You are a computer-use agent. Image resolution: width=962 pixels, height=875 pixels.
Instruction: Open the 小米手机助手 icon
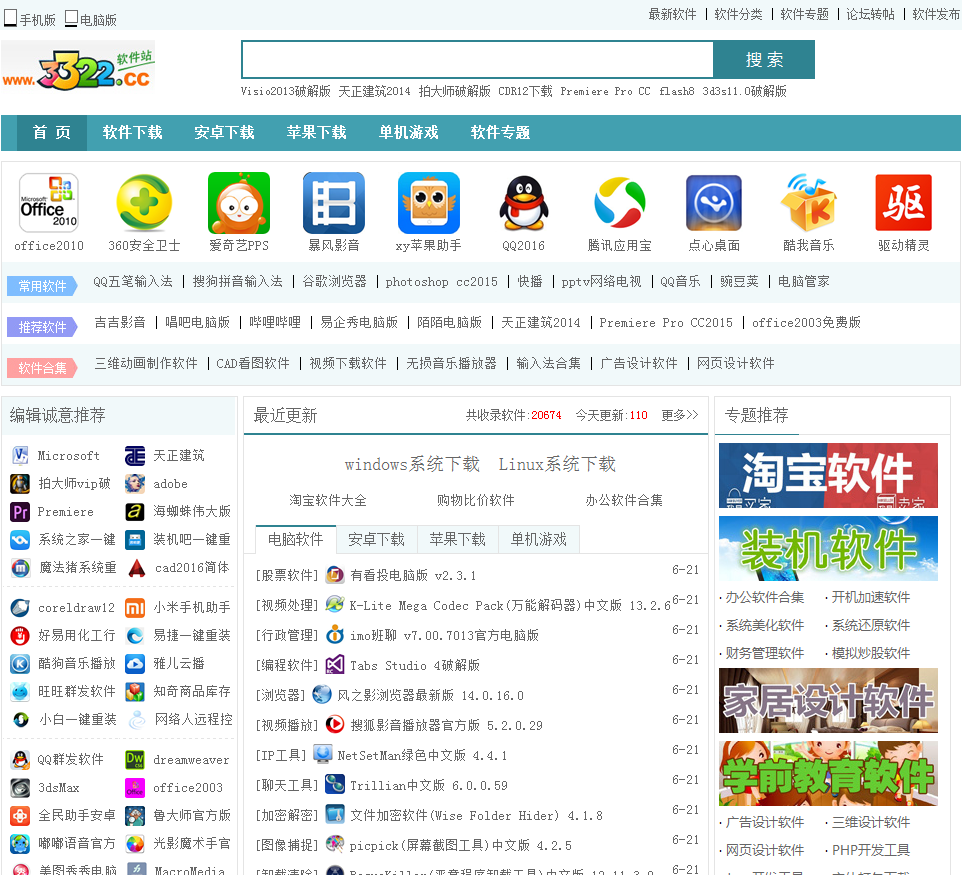tap(135, 607)
